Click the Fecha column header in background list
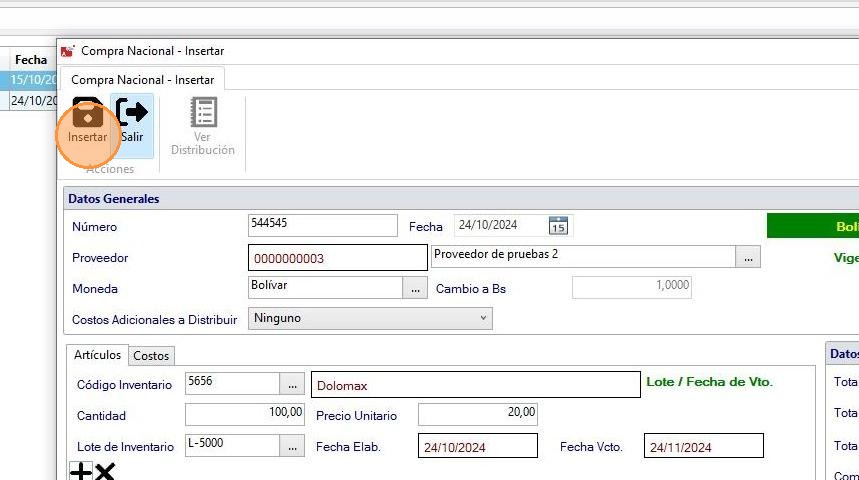The height and width of the screenshot is (480, 859). click(31, 59)
